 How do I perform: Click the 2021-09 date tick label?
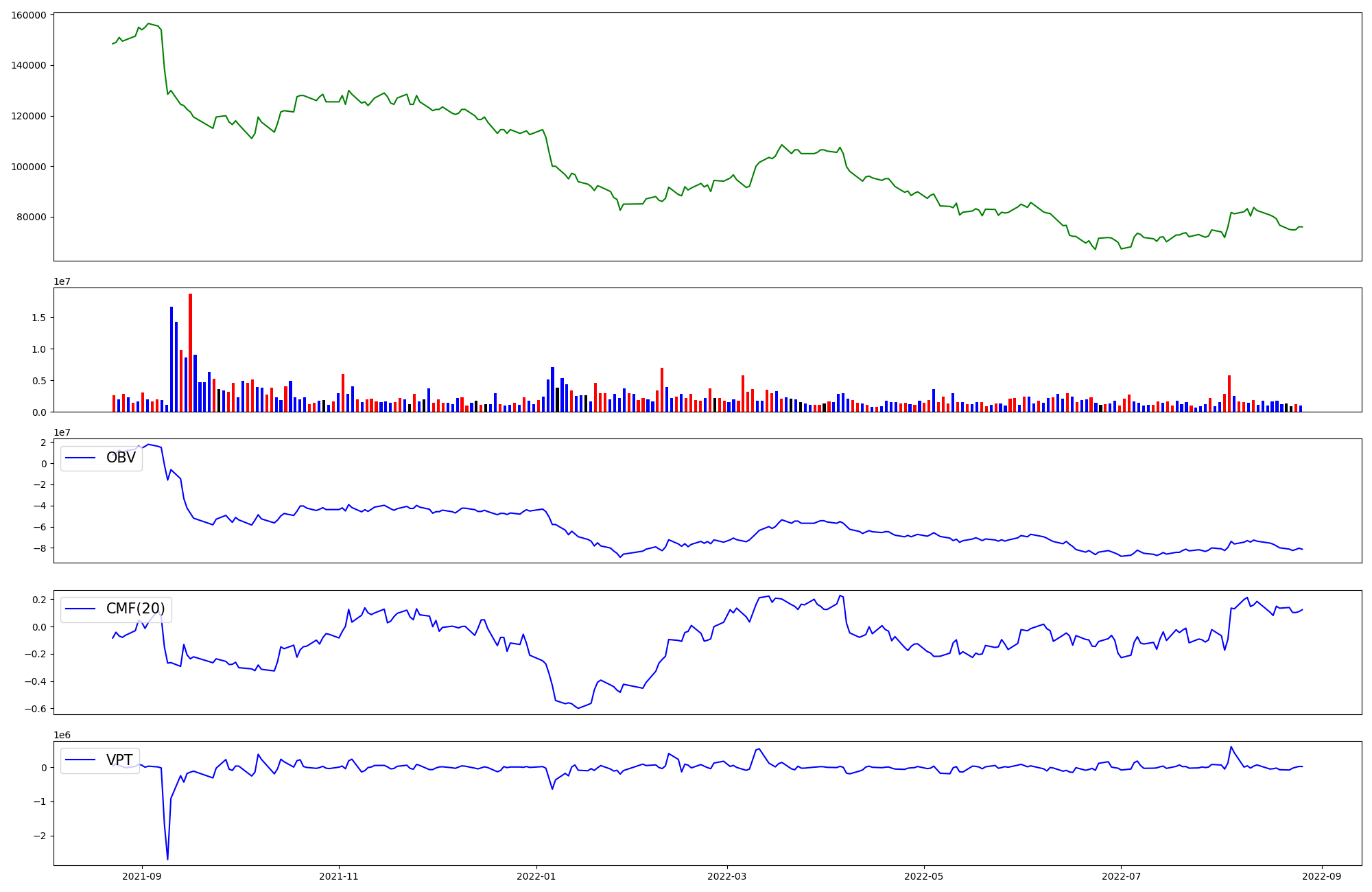[x=142, y=876]
